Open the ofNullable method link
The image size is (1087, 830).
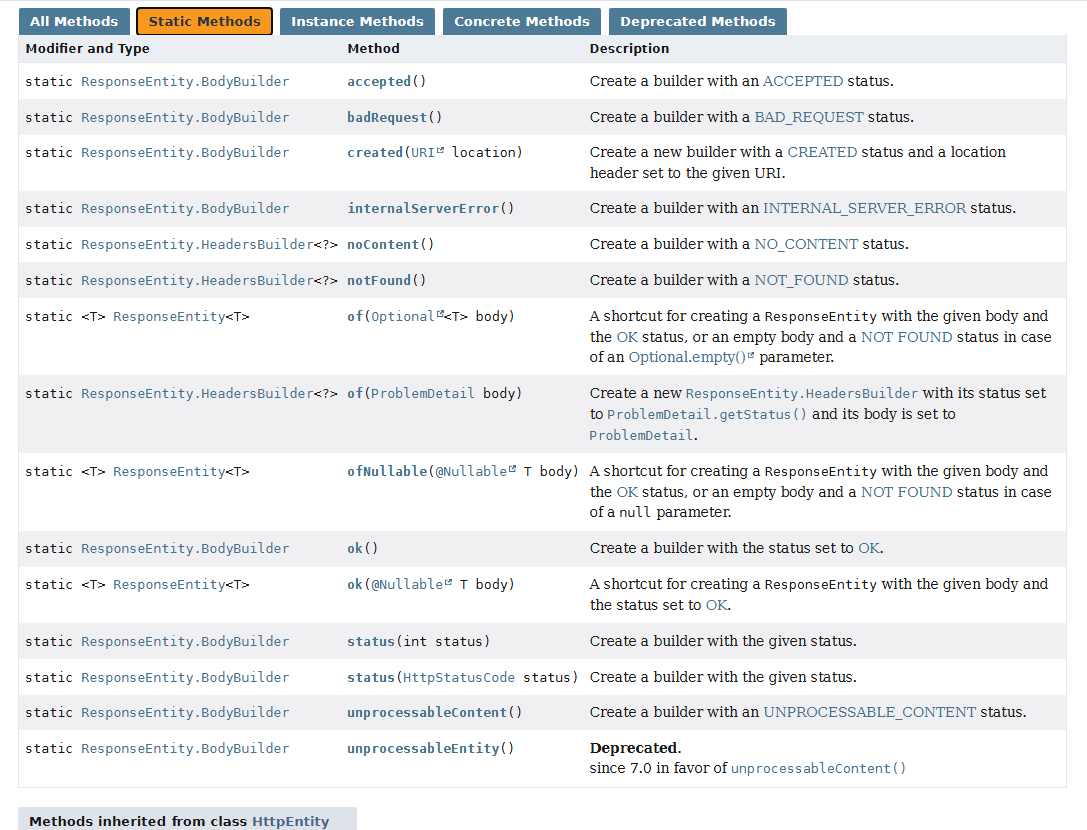(x=388, y=472)
